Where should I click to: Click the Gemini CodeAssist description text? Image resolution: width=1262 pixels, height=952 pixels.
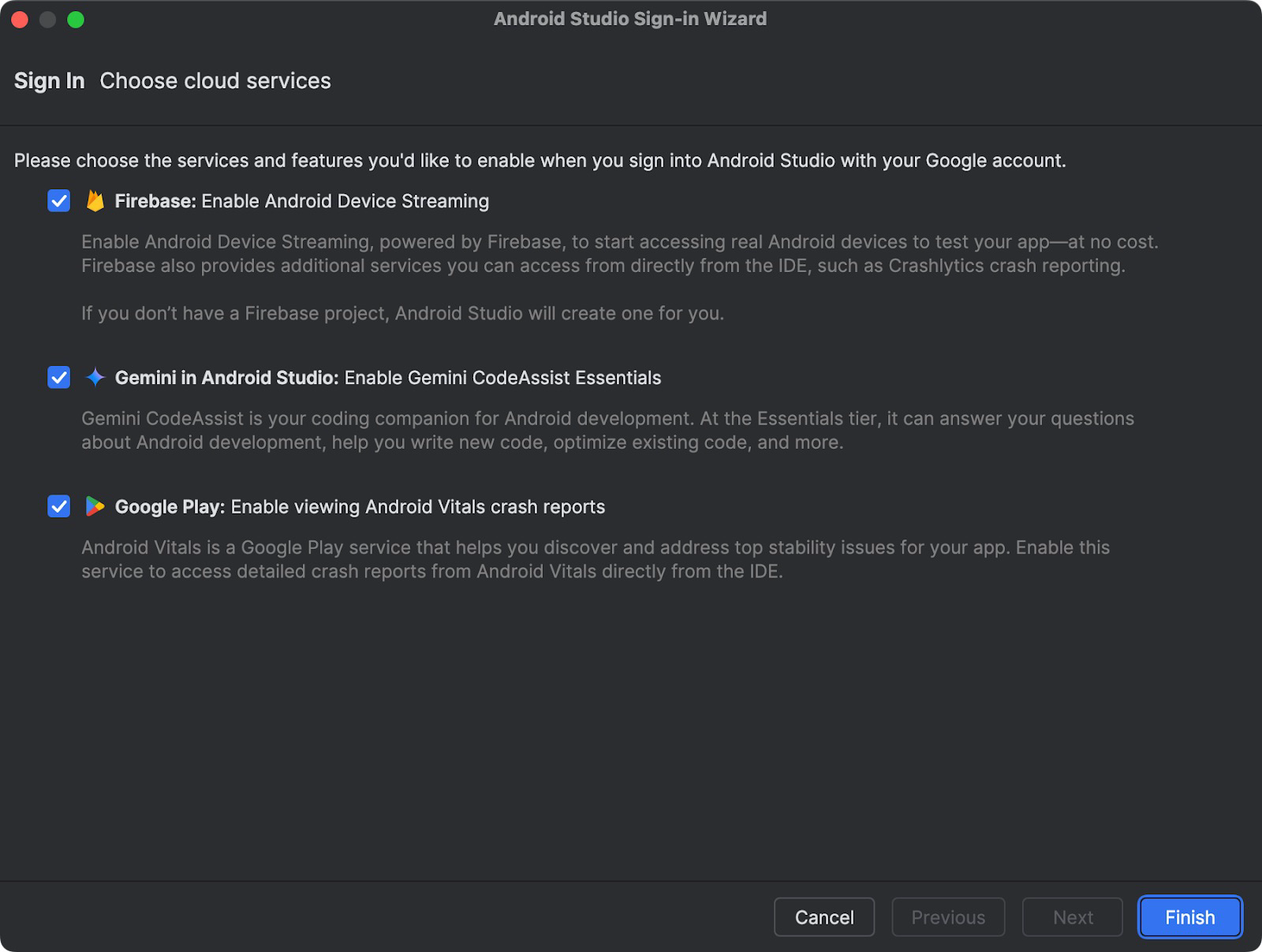point(607,431)
